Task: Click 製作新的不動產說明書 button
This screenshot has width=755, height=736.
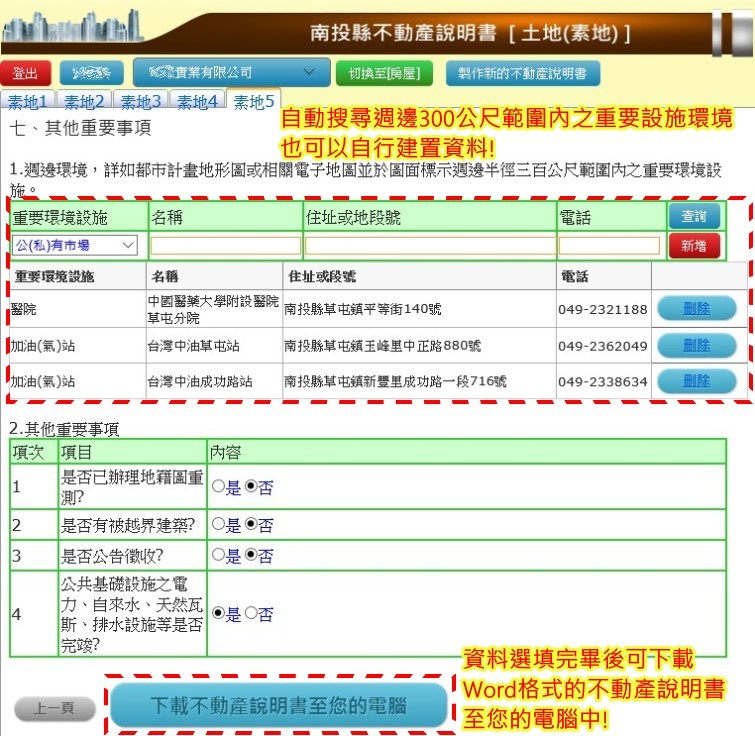Action: click(x=522, y=74)
